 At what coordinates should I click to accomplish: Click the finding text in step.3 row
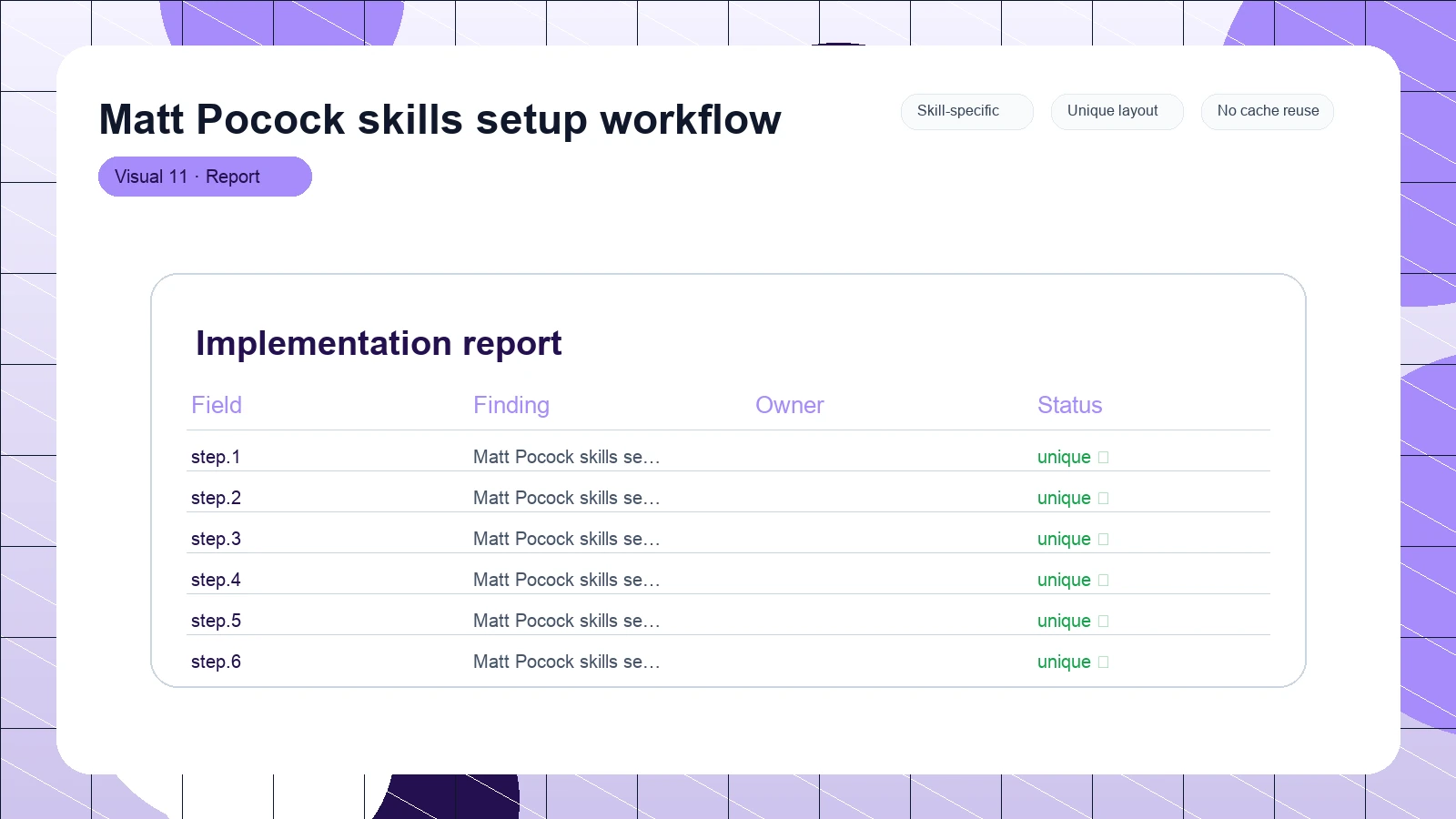(566, 539)
